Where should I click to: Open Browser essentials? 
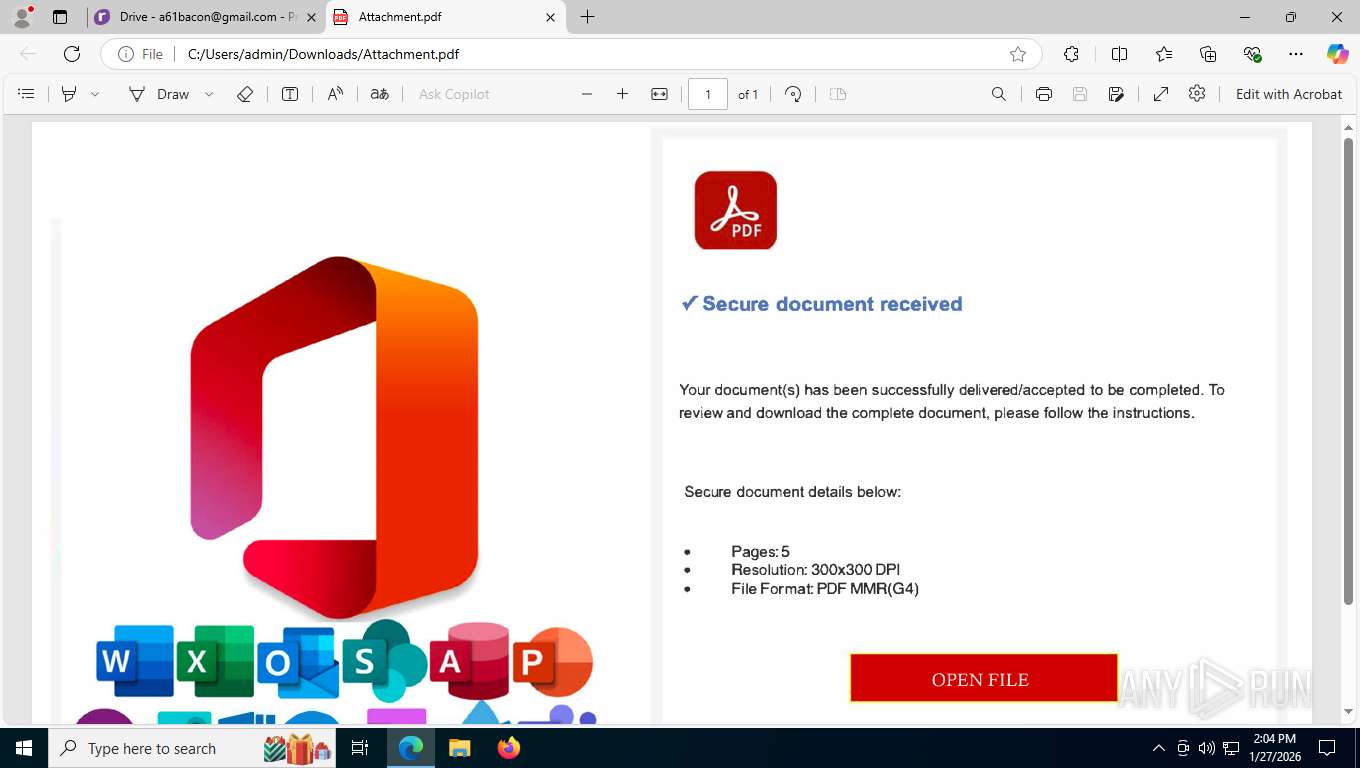point(1252,54)
